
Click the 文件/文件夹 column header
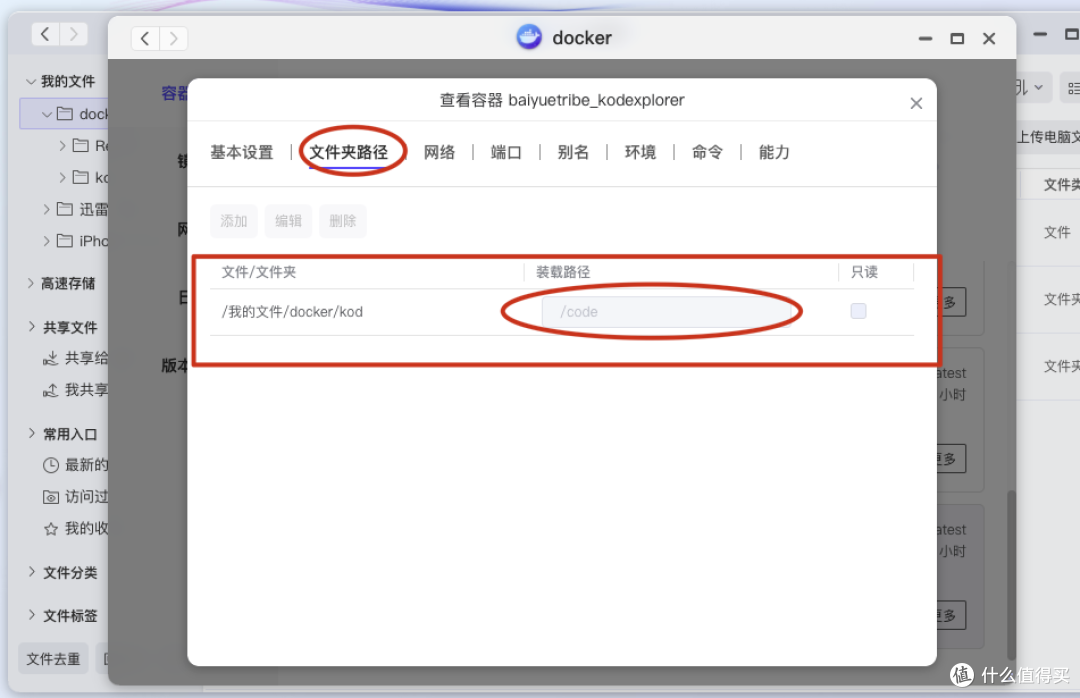tap(259, 272)
